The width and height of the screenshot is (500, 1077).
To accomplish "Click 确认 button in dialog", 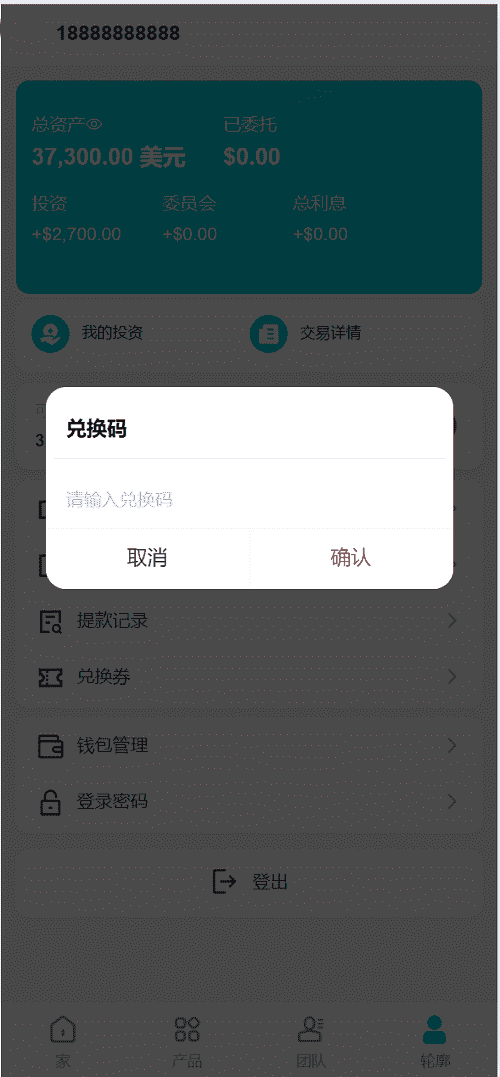I will [351, 558].
